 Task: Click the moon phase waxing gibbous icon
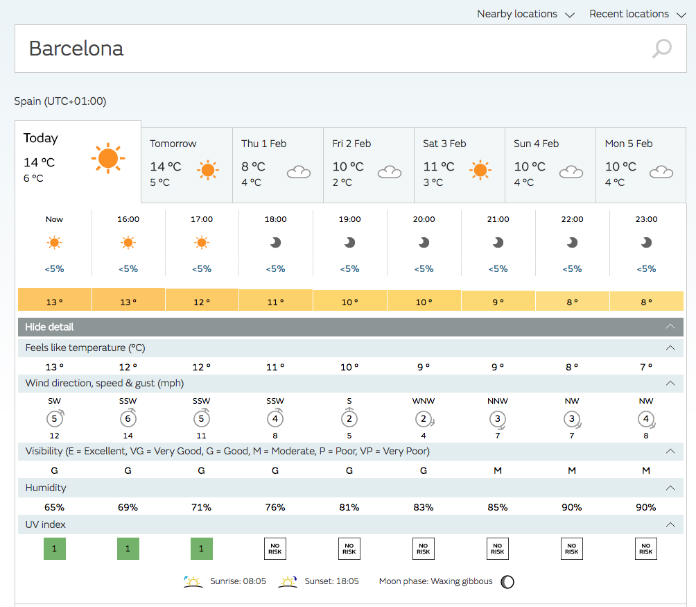pyautogui.click(x=508, y=581)
